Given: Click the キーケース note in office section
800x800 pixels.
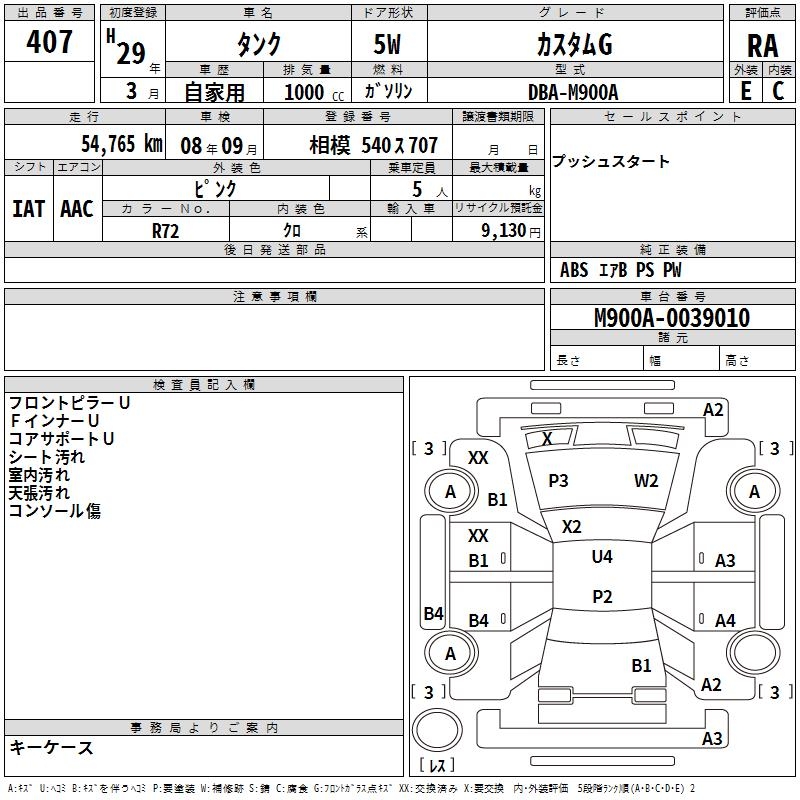Looking at the screenshot, I should [52, 747].
